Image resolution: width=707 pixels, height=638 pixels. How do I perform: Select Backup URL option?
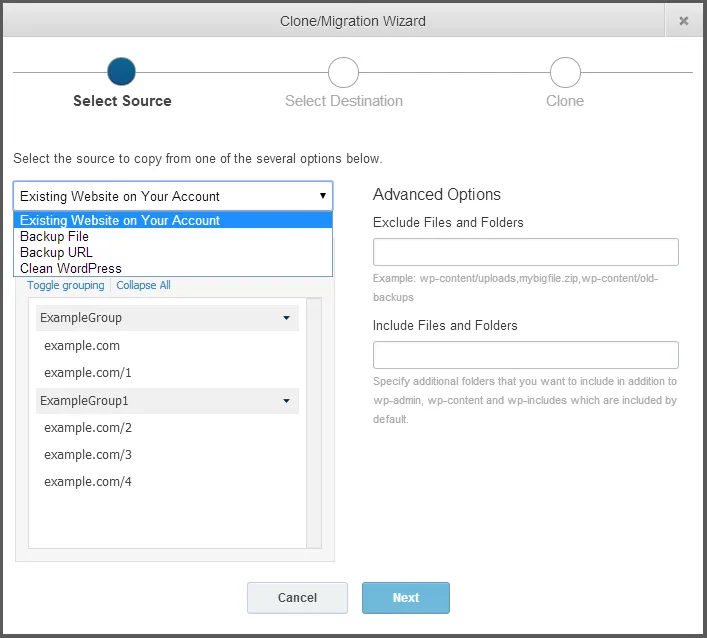click(x=56, y=253)
